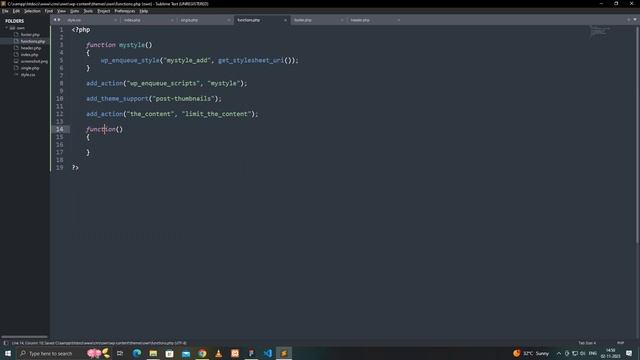This screenshot has height=360, width=640.
Task: Open the Edit menu
Action: tap(16, 11)
